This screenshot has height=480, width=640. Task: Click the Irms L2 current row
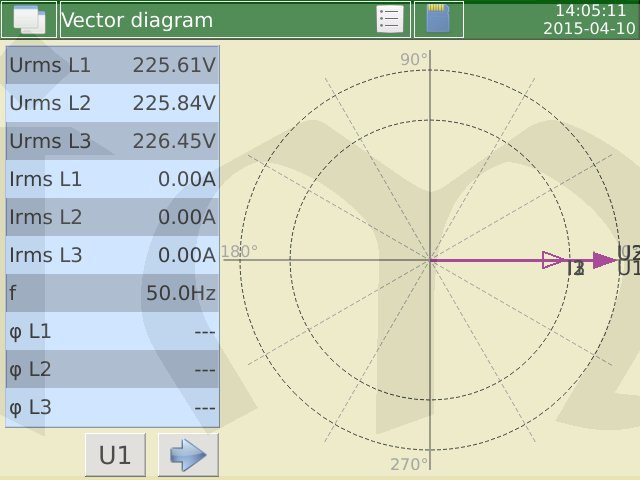tap(112, 218)
